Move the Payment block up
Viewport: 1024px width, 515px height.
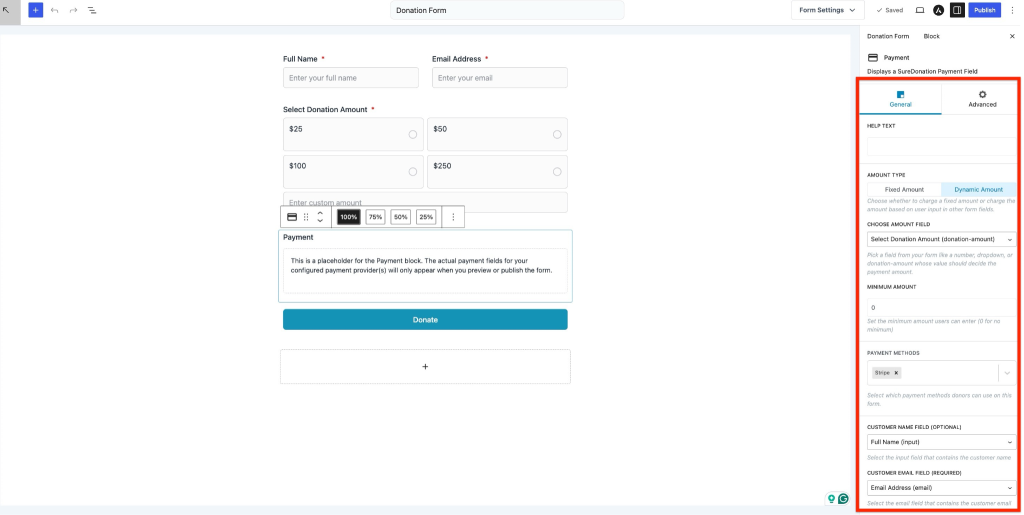point(320,213)
